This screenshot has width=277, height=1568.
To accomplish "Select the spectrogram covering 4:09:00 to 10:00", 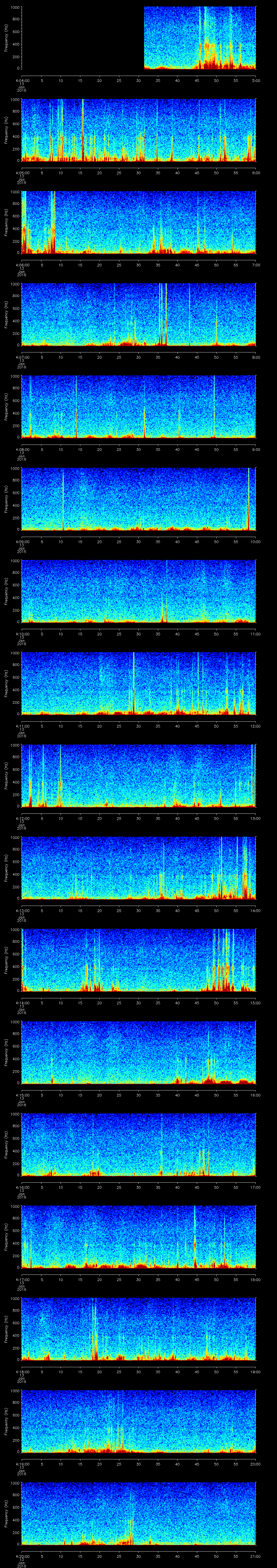I will point(139,499).
